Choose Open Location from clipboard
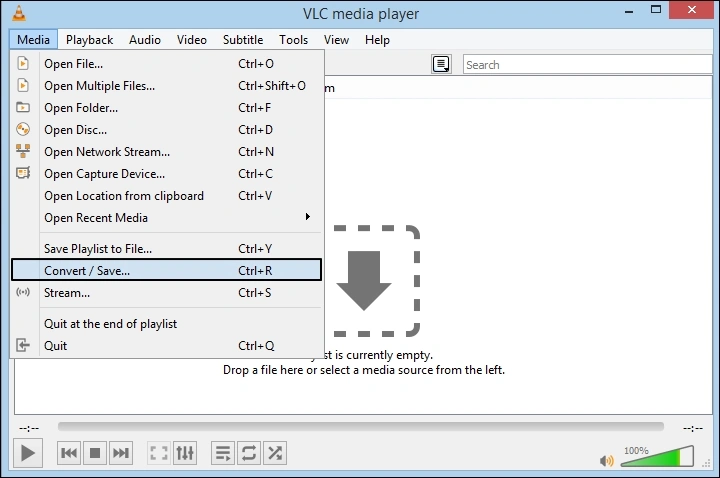 tap(167, 196)
